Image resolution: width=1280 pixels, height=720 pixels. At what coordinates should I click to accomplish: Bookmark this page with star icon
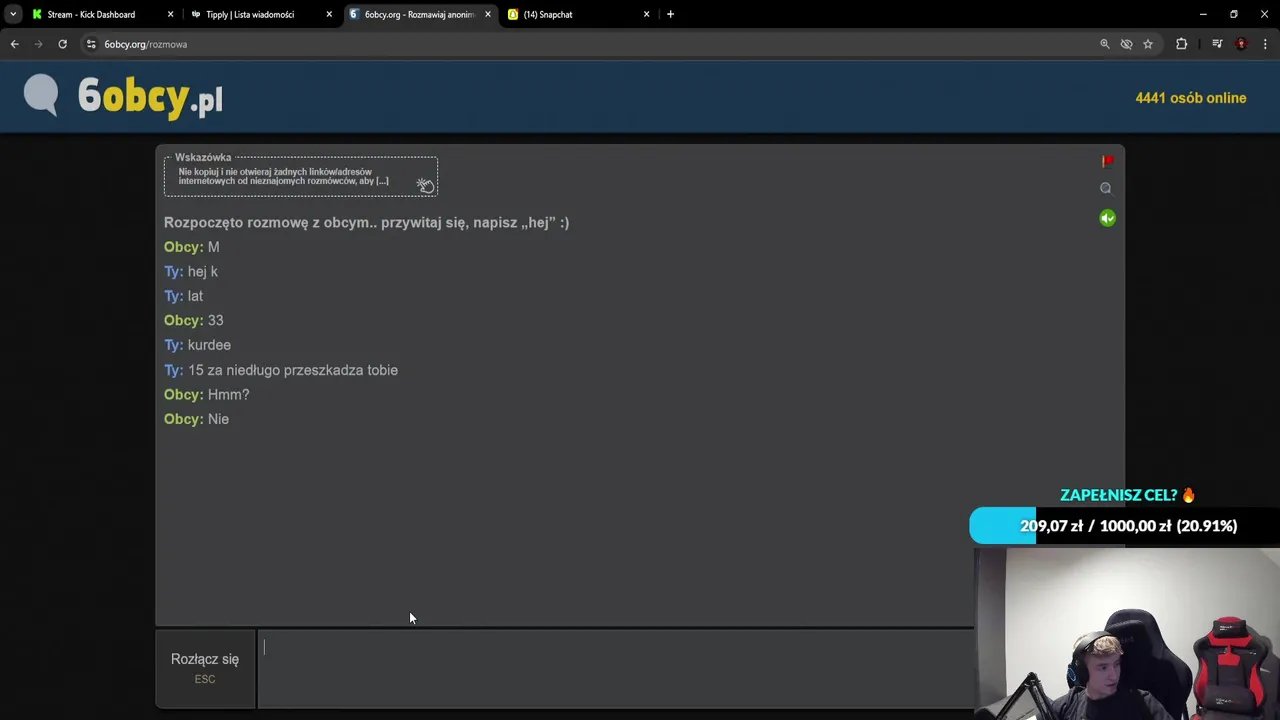(x=1148, y=44)
